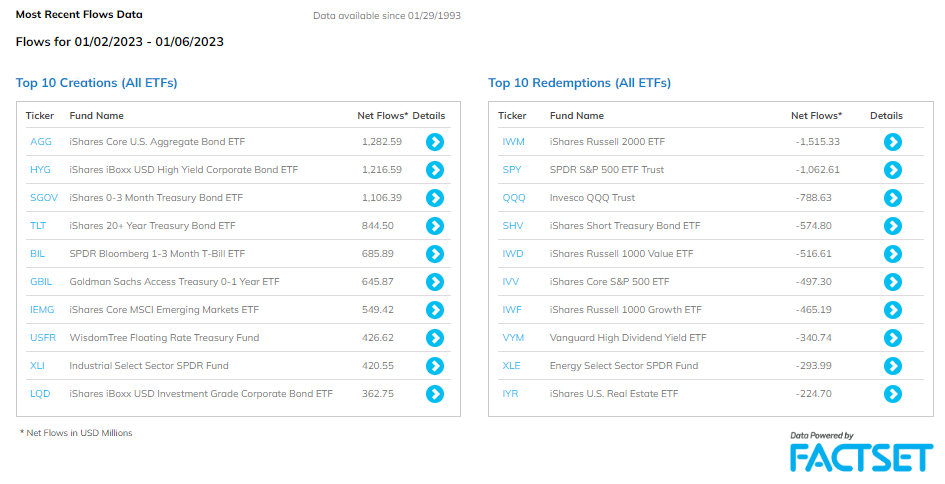
Task: Open details arrow for IWF row
Action: pos(893,310)
